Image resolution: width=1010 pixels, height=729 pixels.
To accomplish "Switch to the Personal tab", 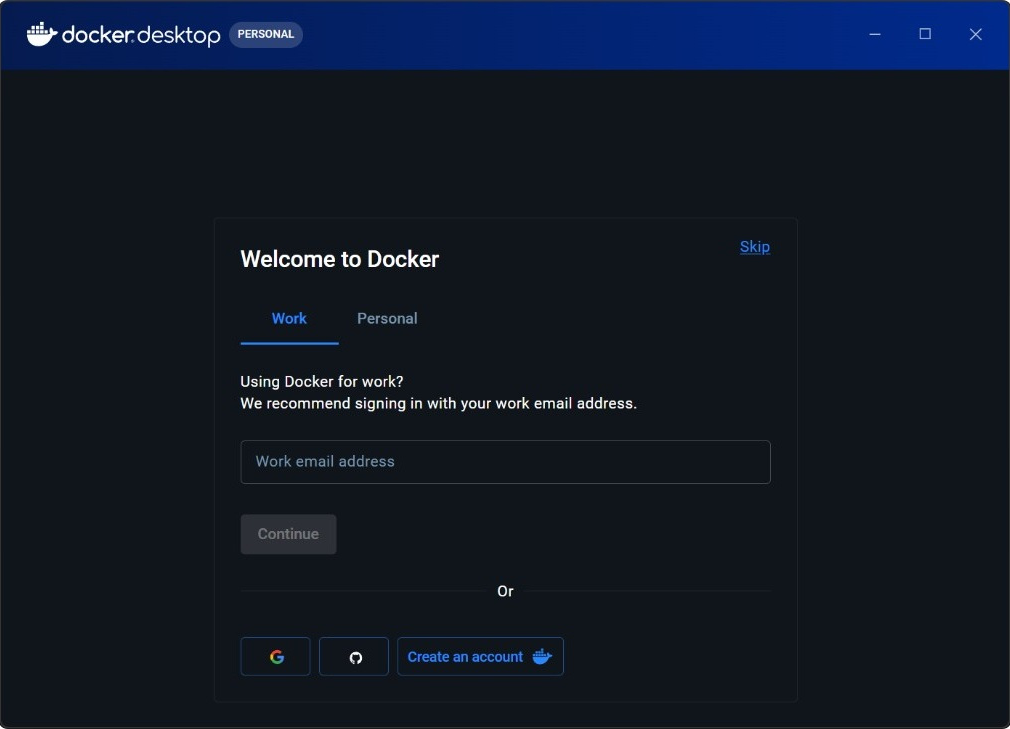I will pos(387,319).
